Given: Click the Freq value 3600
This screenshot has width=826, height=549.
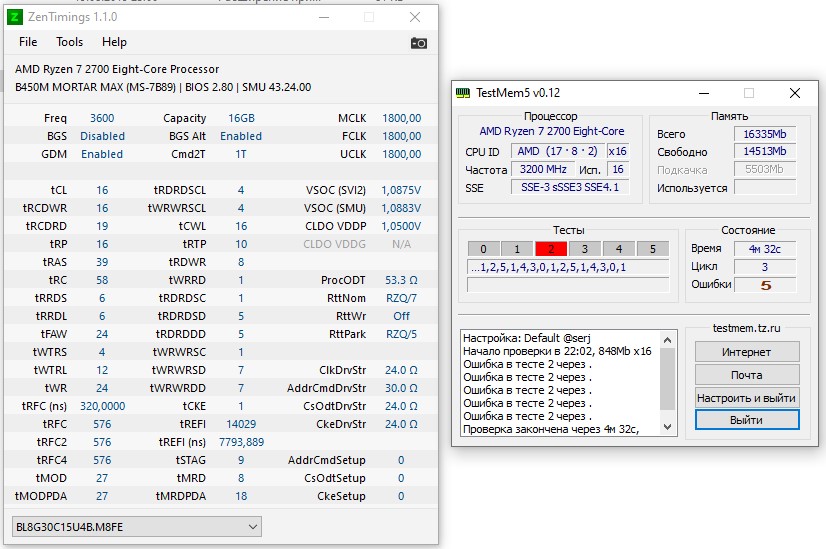Looking at the screenshot, I should 102,118.
